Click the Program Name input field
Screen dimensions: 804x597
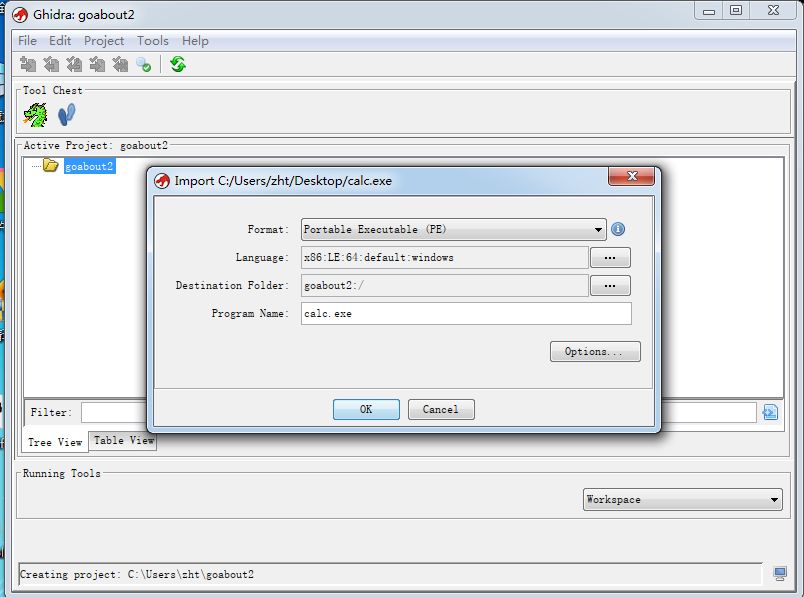[466, 313]
